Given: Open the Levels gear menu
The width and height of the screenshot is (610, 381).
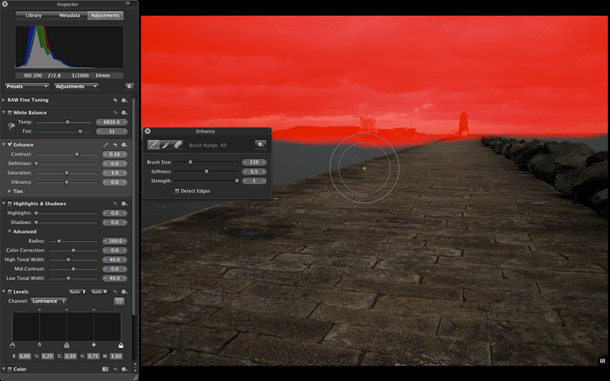Looking at the screenshot, I should pos(124,291).
